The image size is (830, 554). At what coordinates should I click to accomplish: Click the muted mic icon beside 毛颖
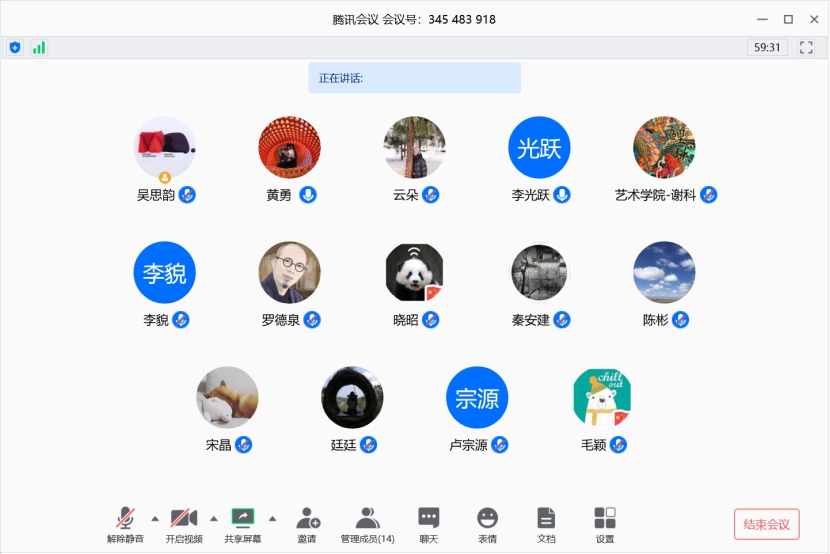click(618, 445)
